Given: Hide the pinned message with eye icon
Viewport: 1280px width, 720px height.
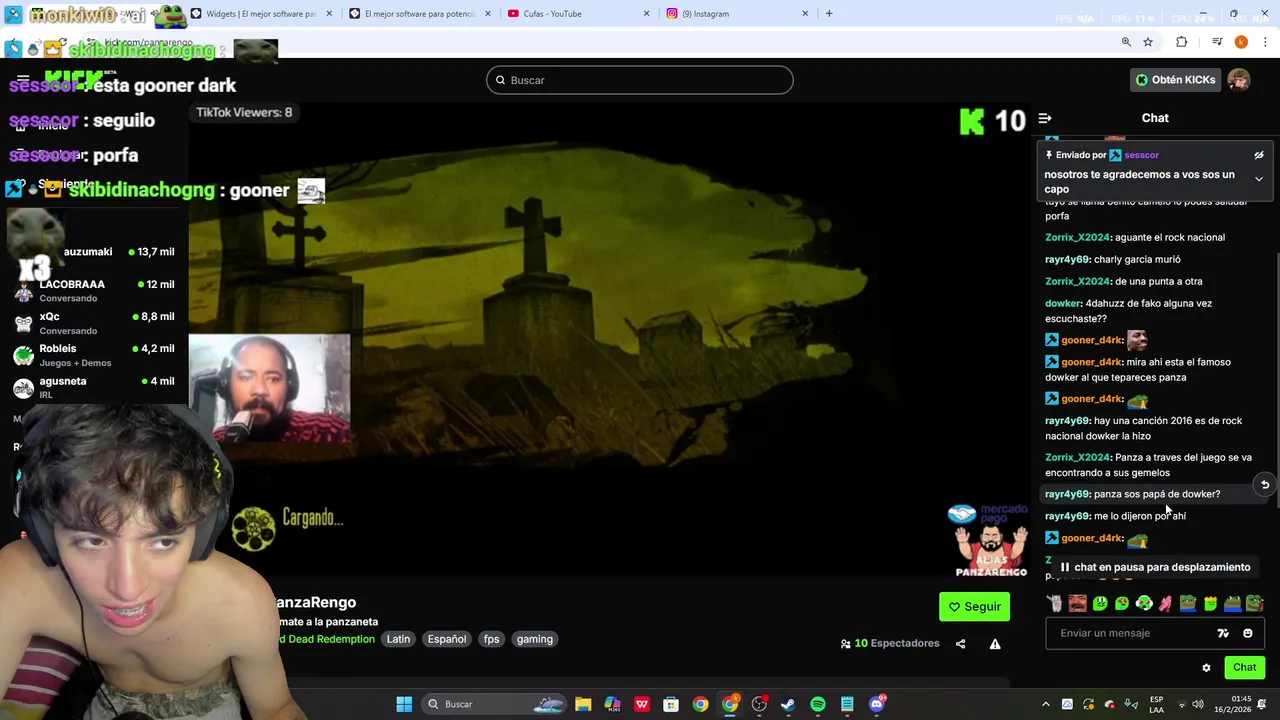Looking at the screenshot, I should tap(1259, 155).
